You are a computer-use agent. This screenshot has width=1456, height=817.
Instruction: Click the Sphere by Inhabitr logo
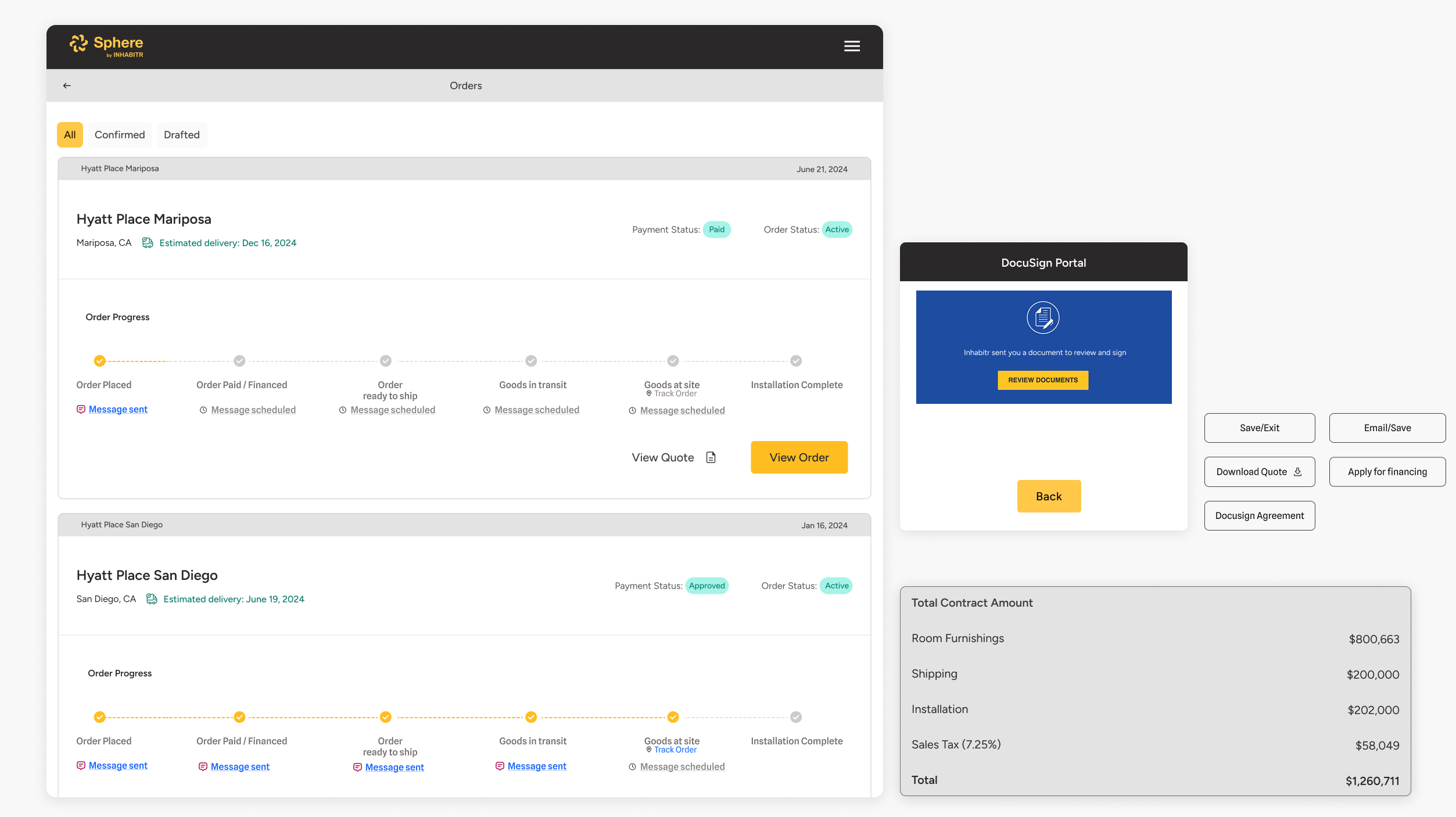pyautogui.click(x=106, y=46)
